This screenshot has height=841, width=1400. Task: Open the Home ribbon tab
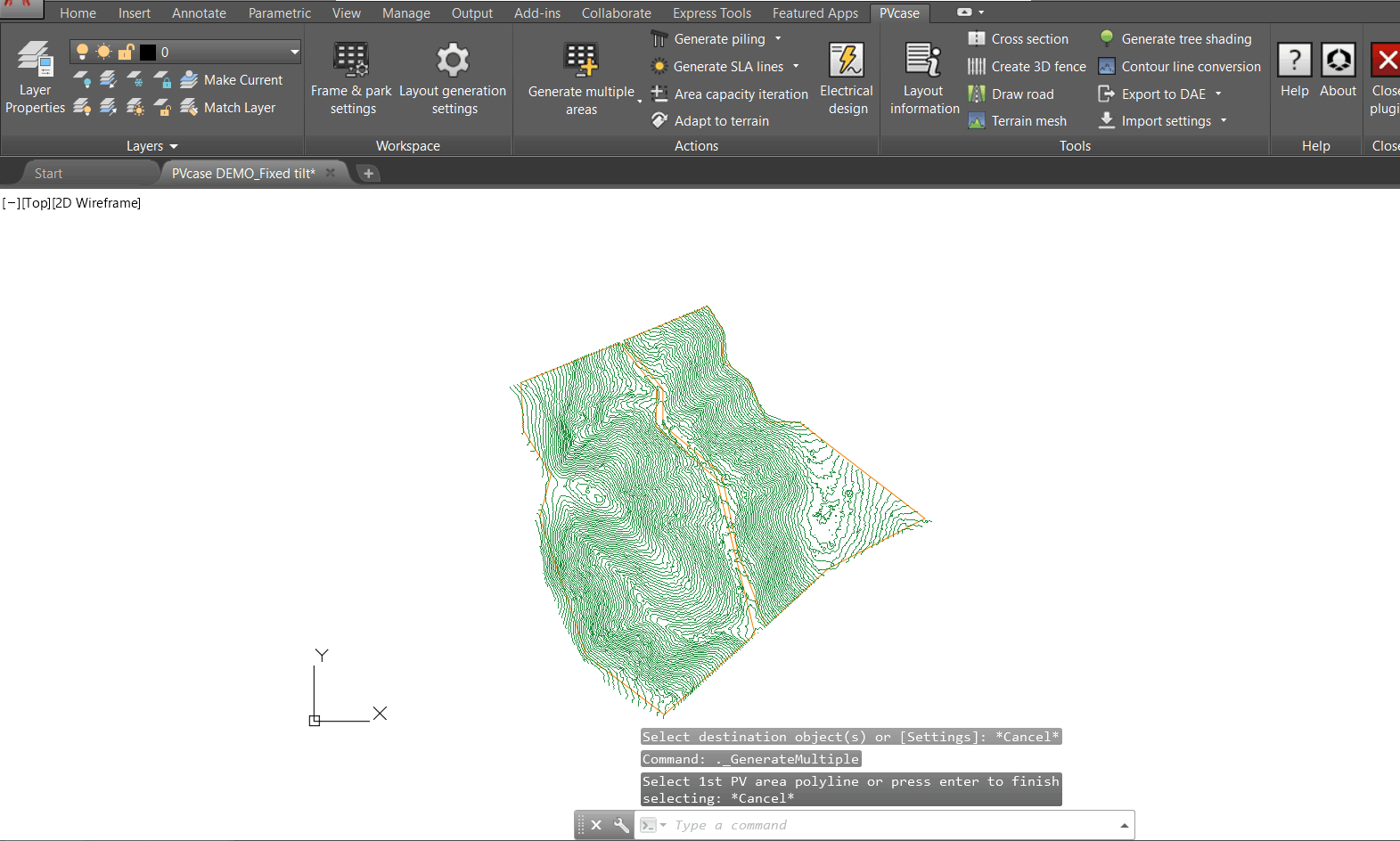tap(78, 13)
